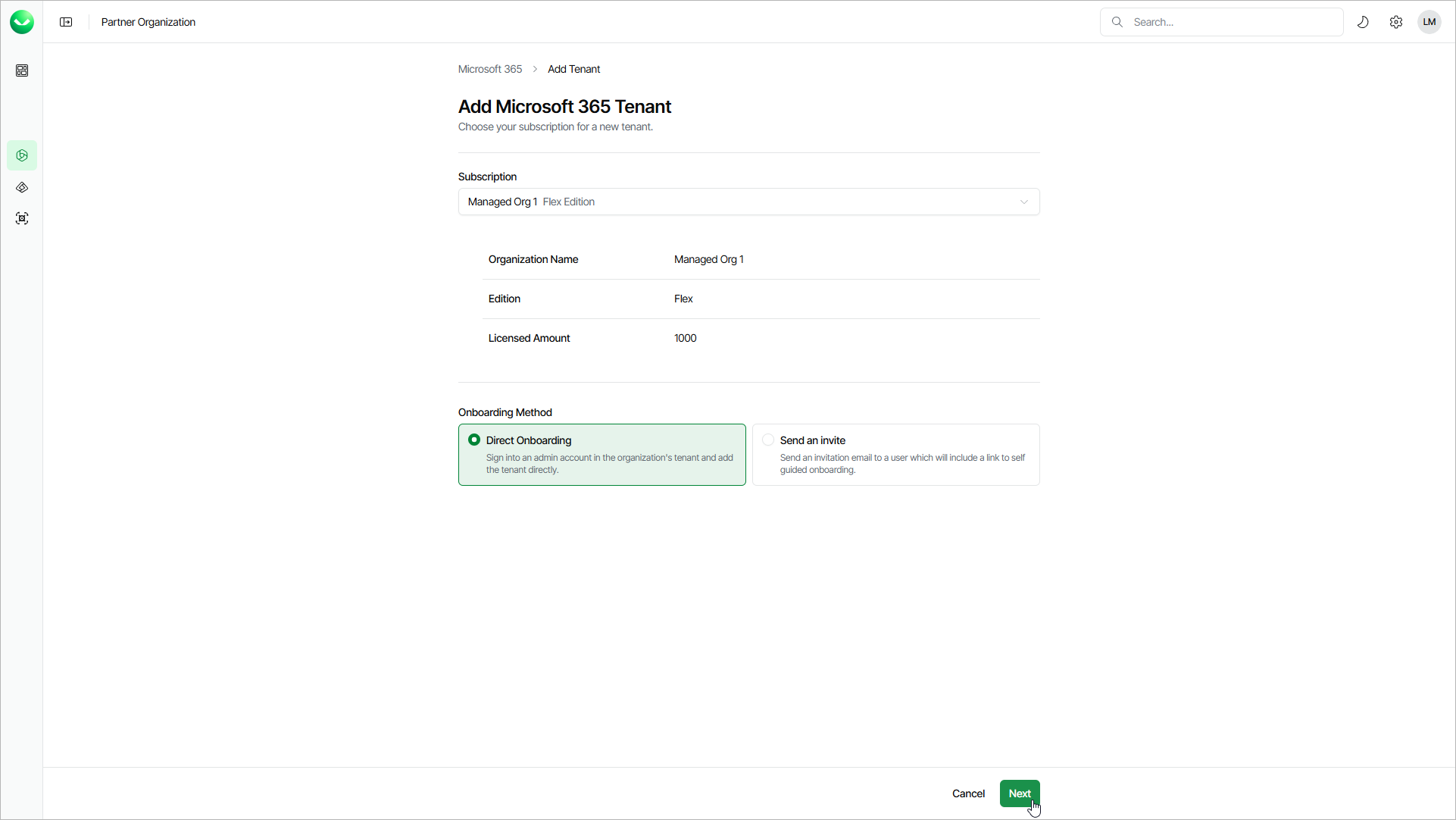This screenshot has width=1456, height=820.
Task: Expand the sidebar with panel toggle icon
Action: click(66, 22)
